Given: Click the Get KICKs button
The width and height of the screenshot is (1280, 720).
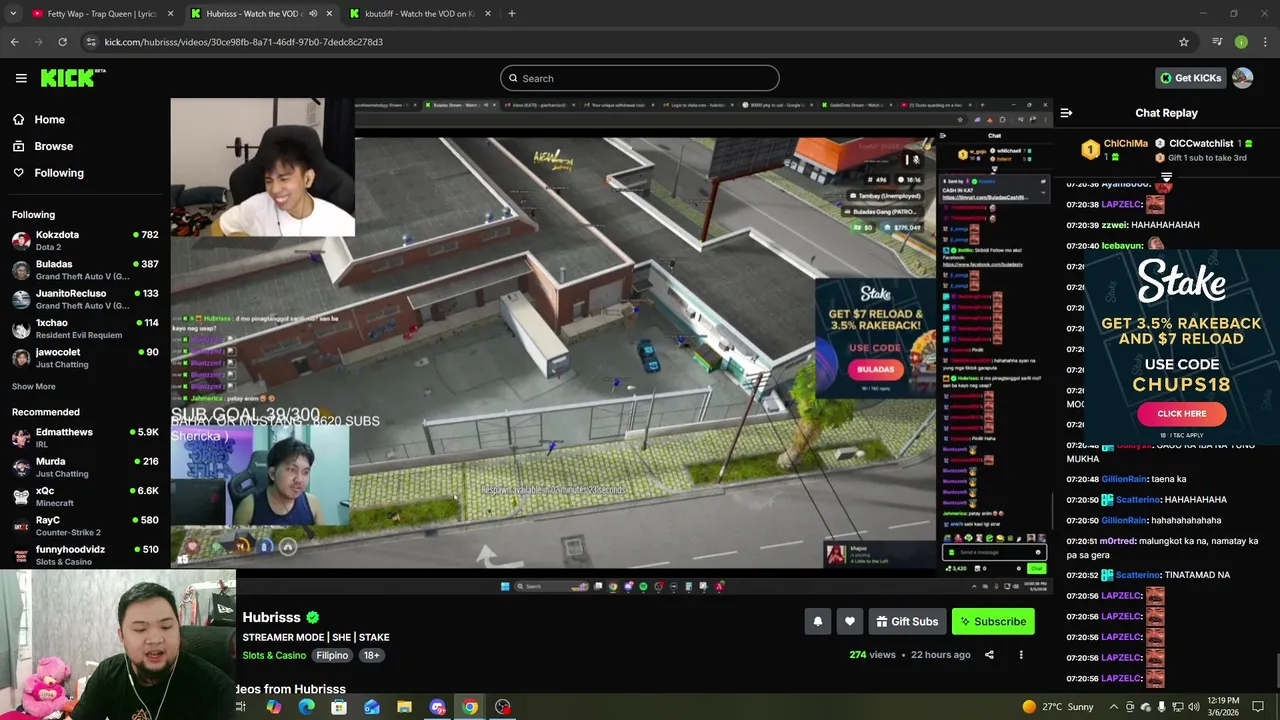Looking at the screenshot, I should (1190, 78).
